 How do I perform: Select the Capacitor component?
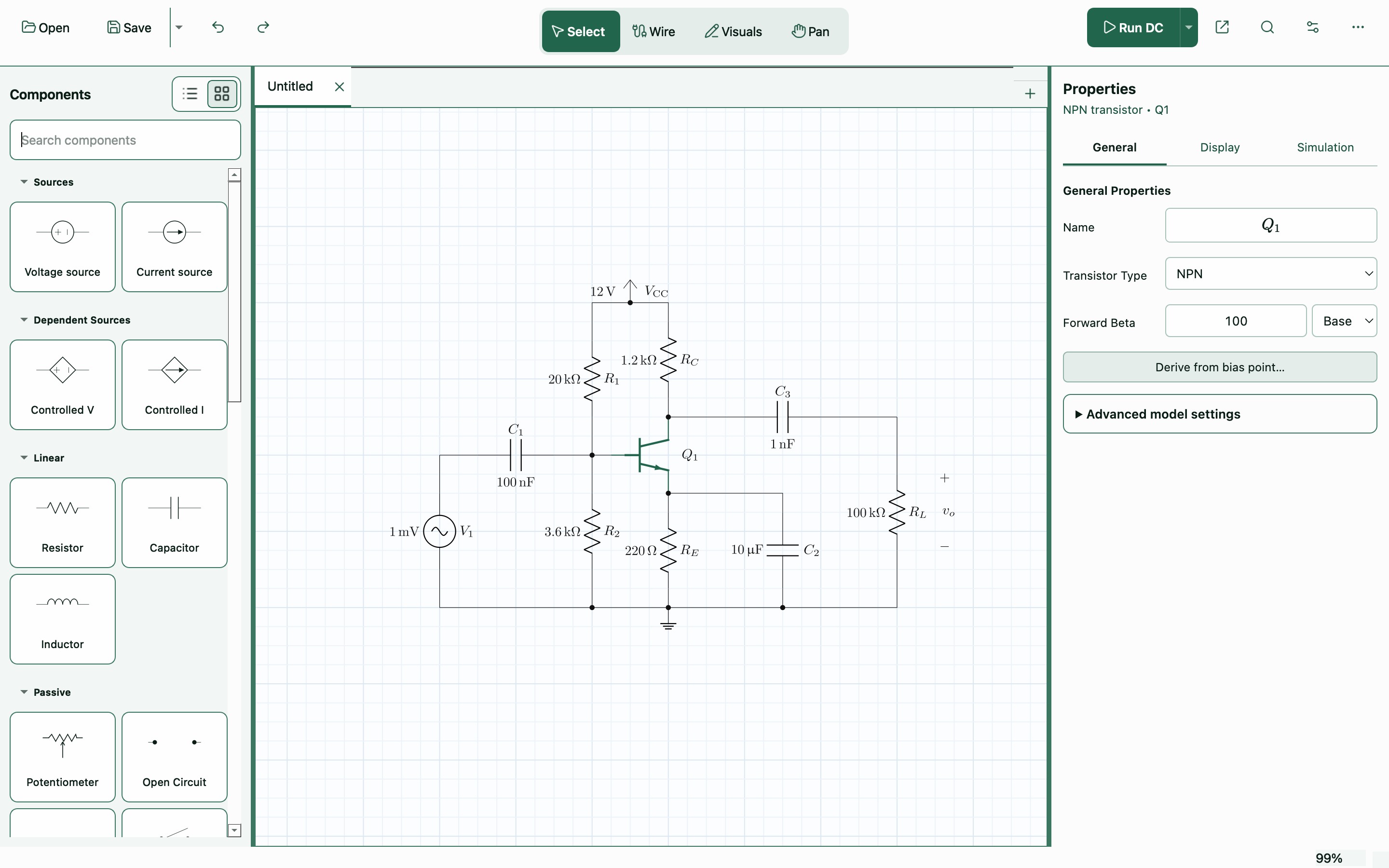point(175,522)
